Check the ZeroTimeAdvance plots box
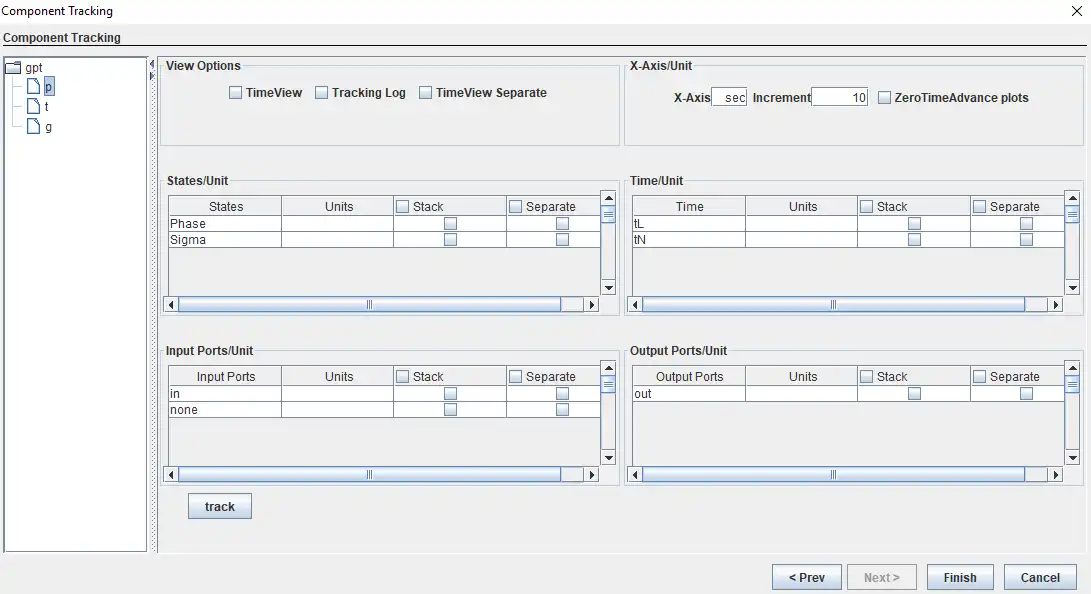 [x=885, y=98]
